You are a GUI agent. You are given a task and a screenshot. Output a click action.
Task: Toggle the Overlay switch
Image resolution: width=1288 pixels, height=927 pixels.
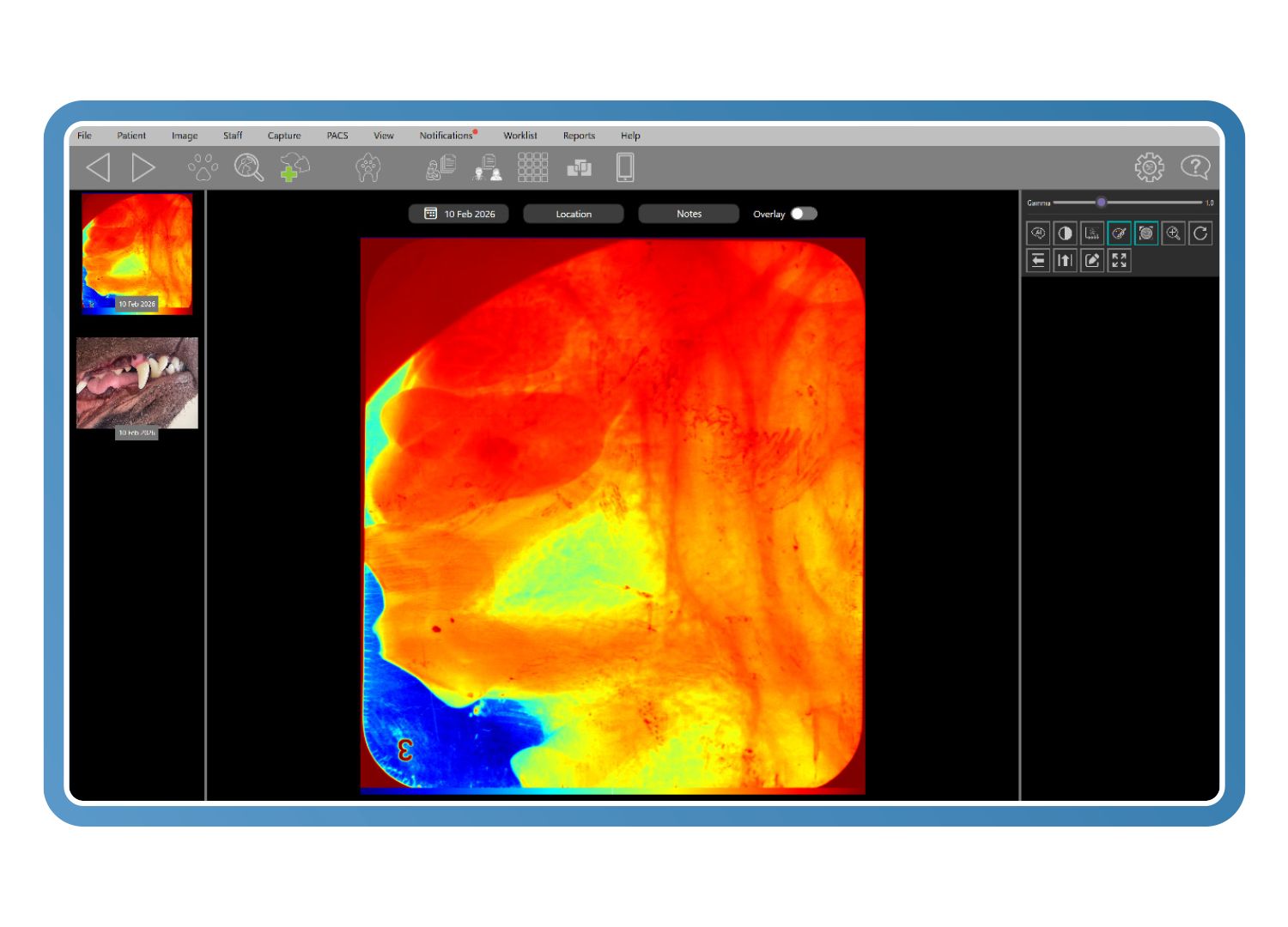point(804,214)
